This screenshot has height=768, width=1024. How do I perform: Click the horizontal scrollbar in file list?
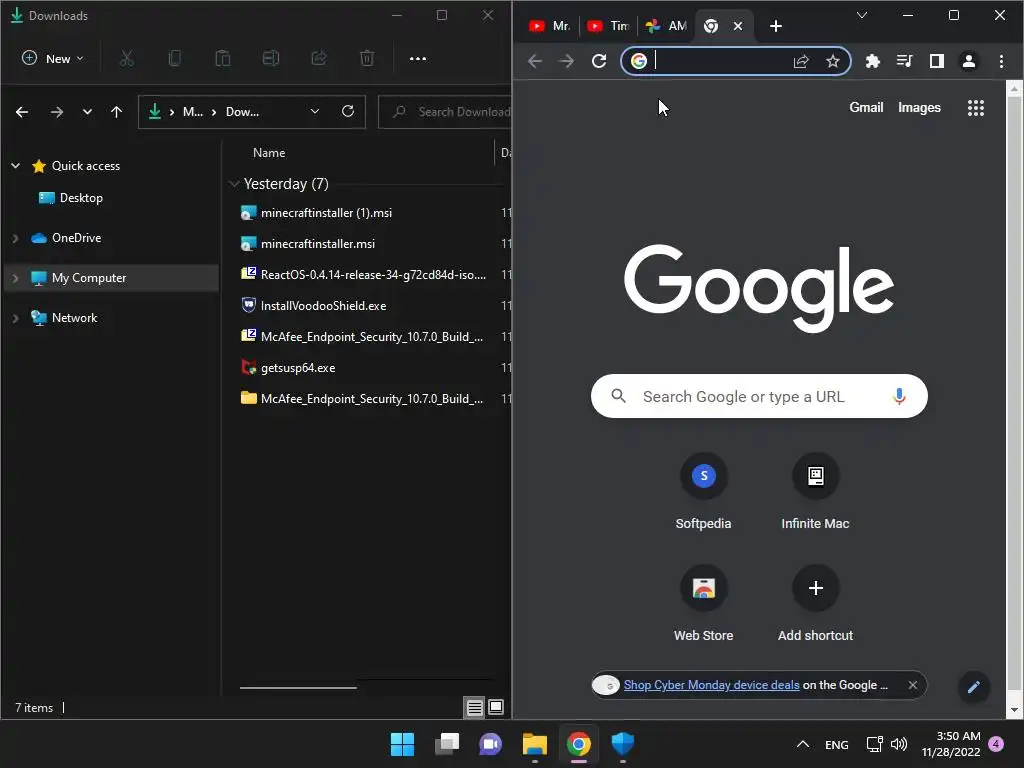point(298,688)
